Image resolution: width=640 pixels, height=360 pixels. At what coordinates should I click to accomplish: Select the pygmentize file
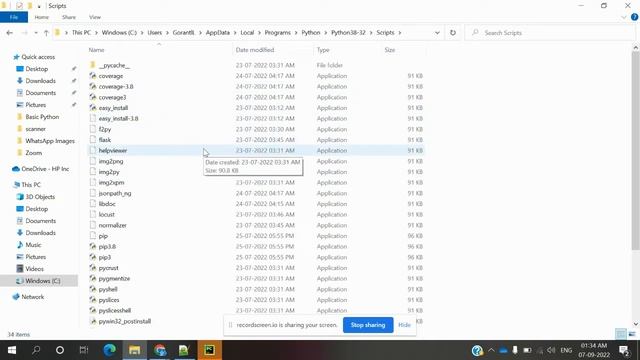[114, 278]
